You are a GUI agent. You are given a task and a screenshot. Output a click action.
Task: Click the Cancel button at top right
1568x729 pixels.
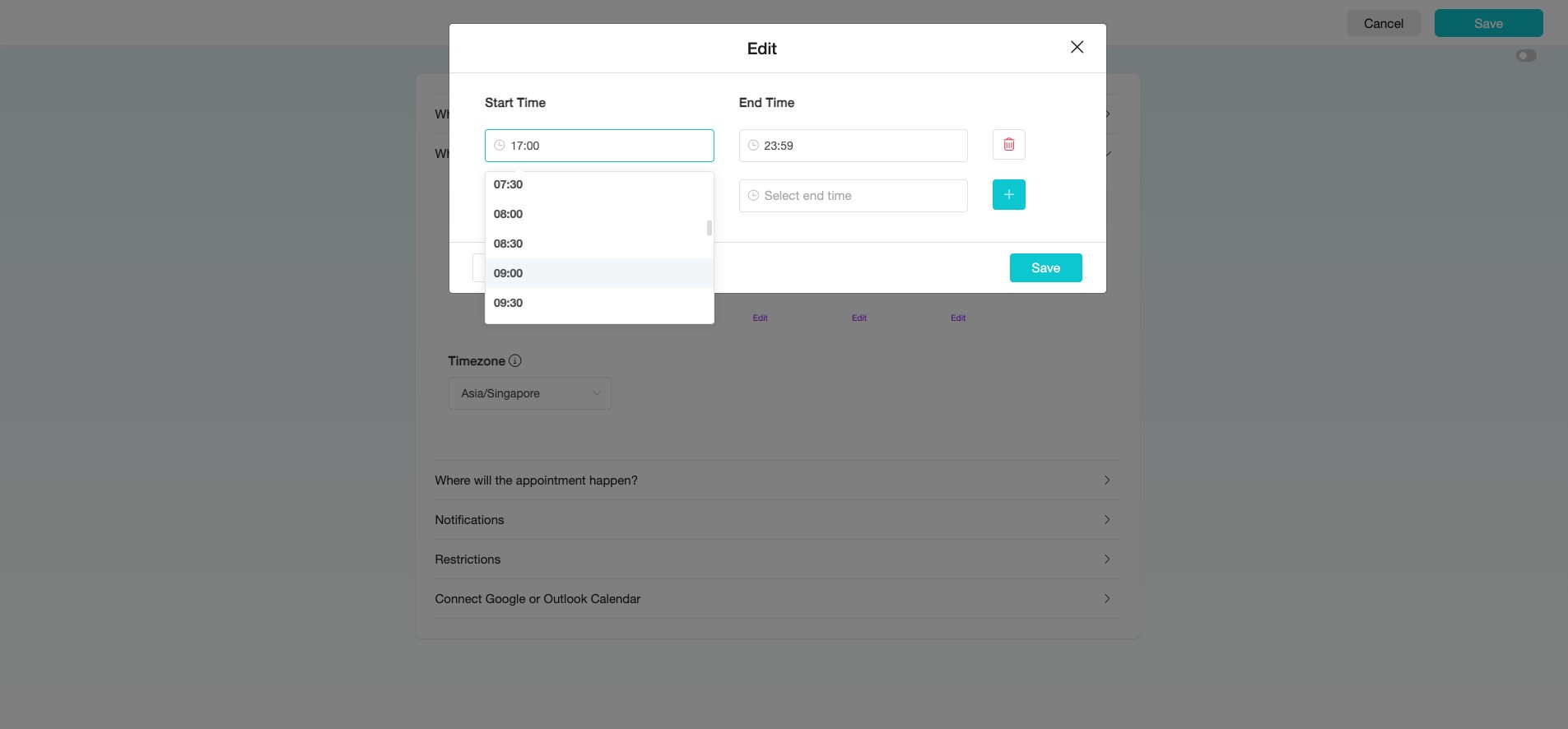[1384, 23]
